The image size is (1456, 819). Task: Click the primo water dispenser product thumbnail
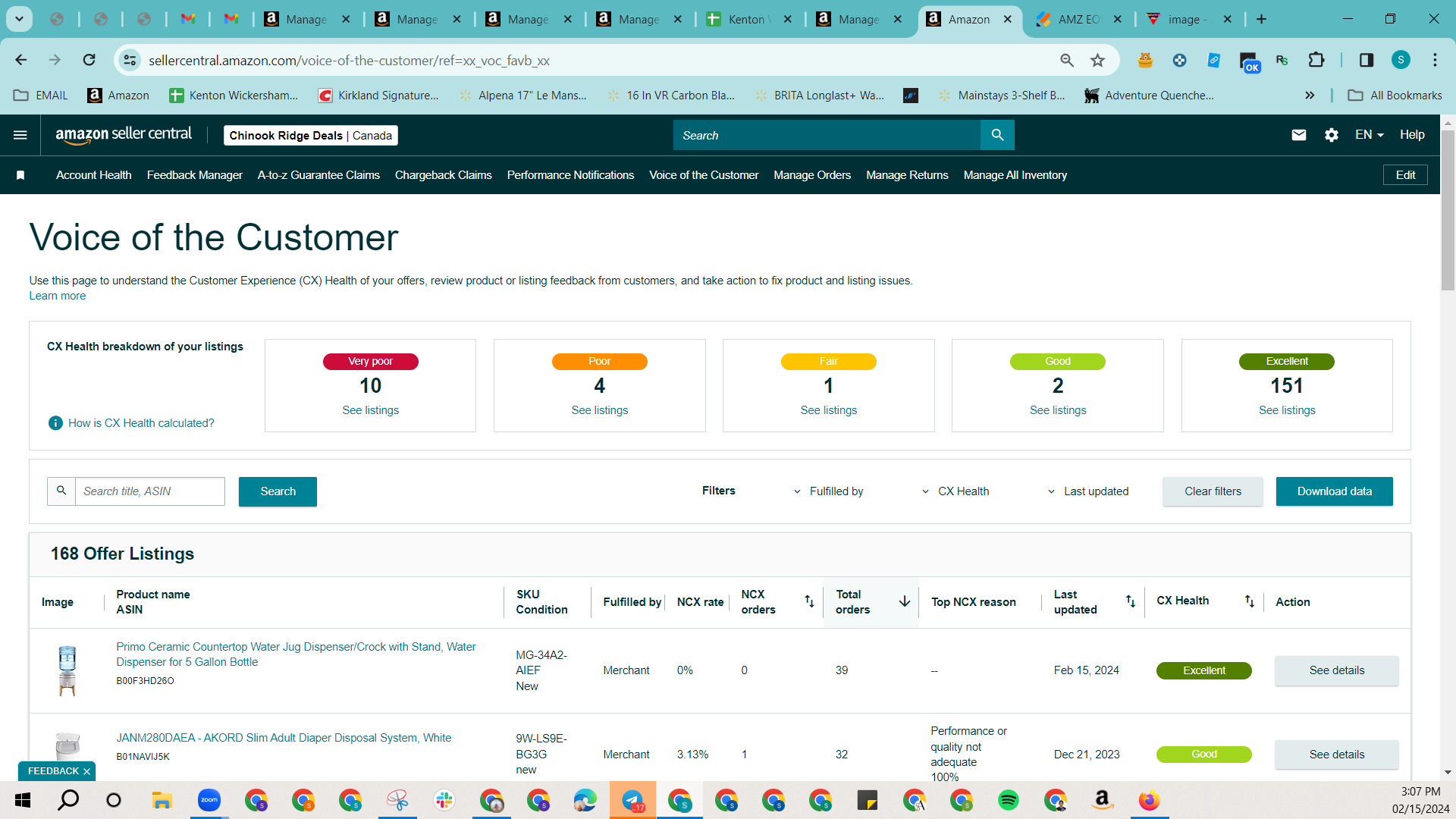pos(67,670)
